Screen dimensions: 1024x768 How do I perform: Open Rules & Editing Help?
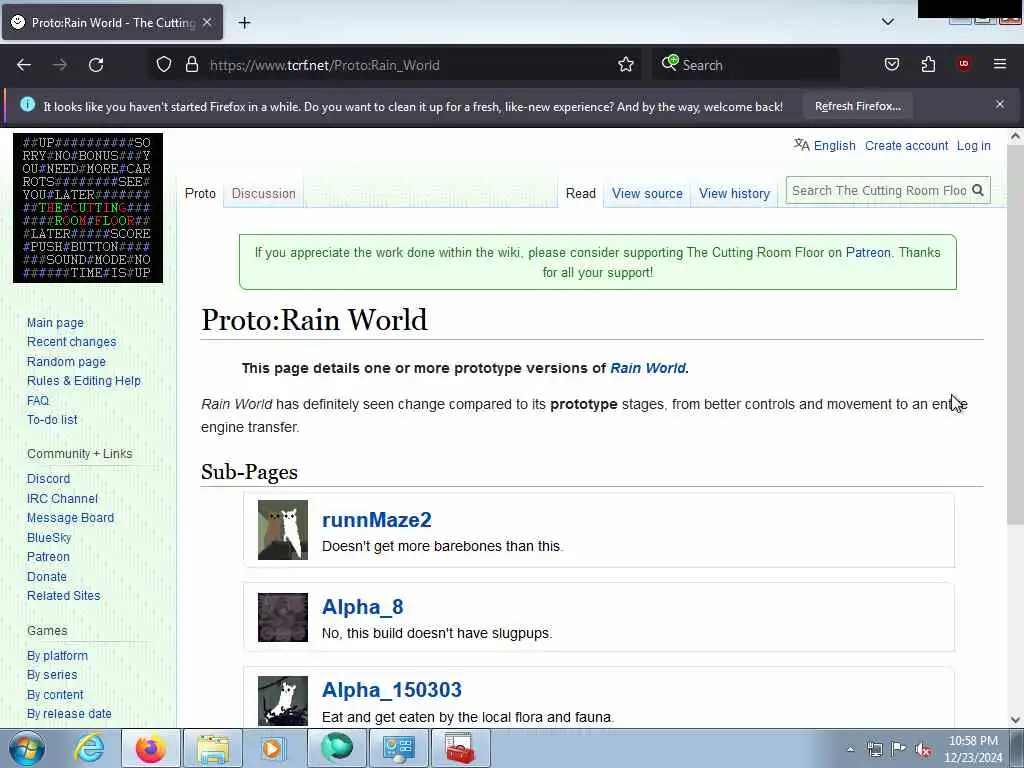point(84,381)
